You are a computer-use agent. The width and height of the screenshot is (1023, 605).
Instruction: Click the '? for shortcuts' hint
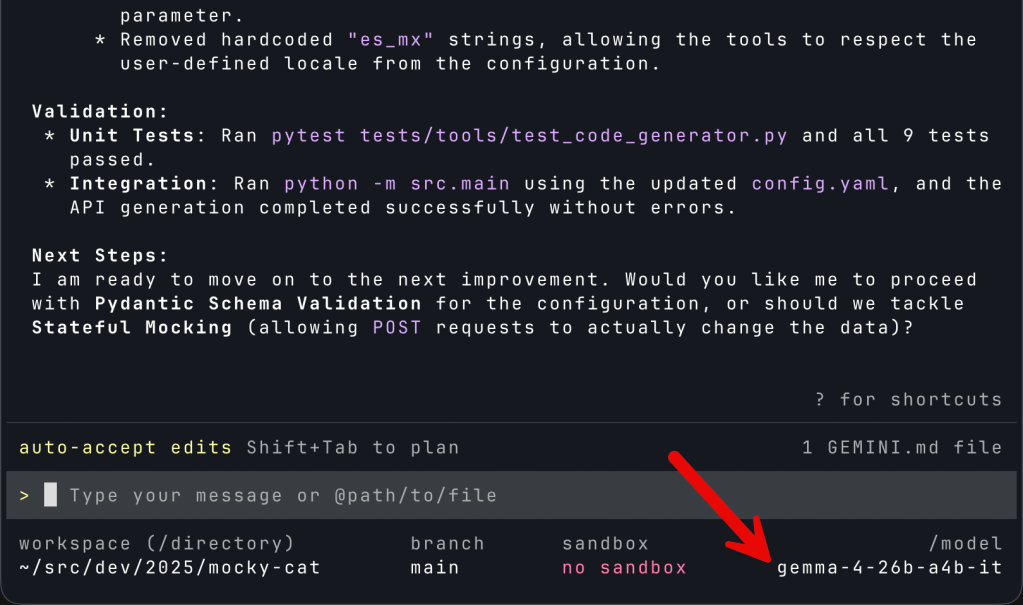[x=908, y=399]
